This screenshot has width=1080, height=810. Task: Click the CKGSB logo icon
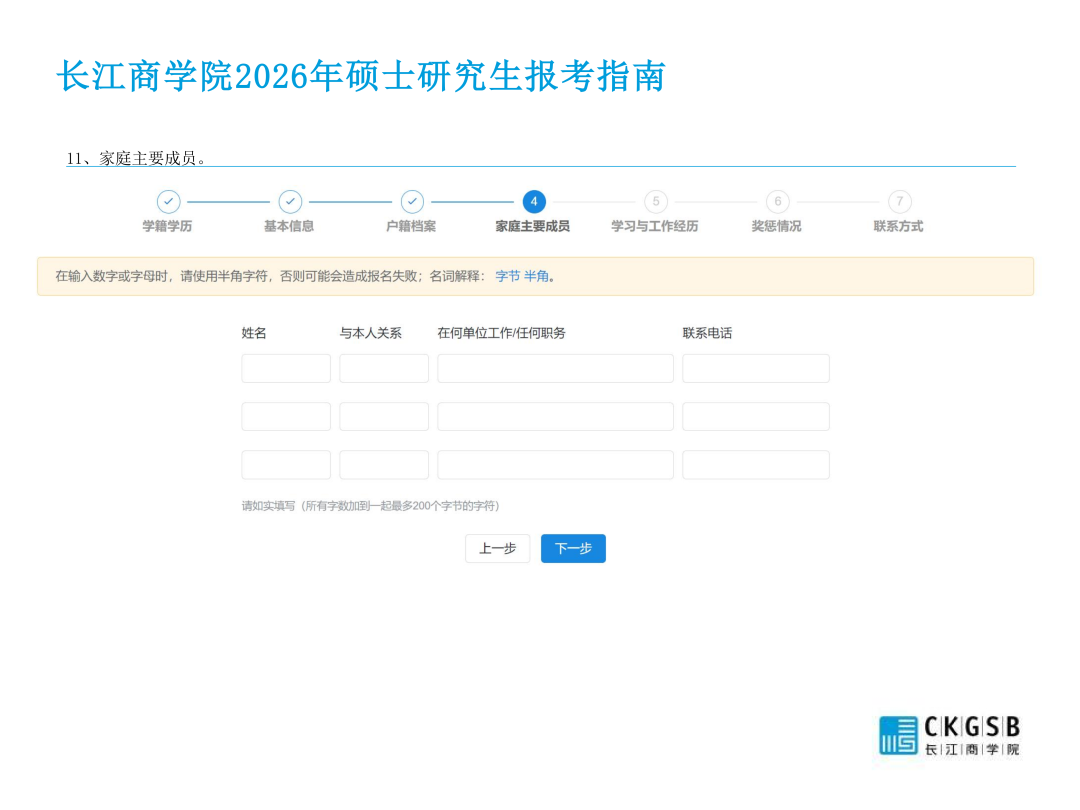click(x=898, y=735)
